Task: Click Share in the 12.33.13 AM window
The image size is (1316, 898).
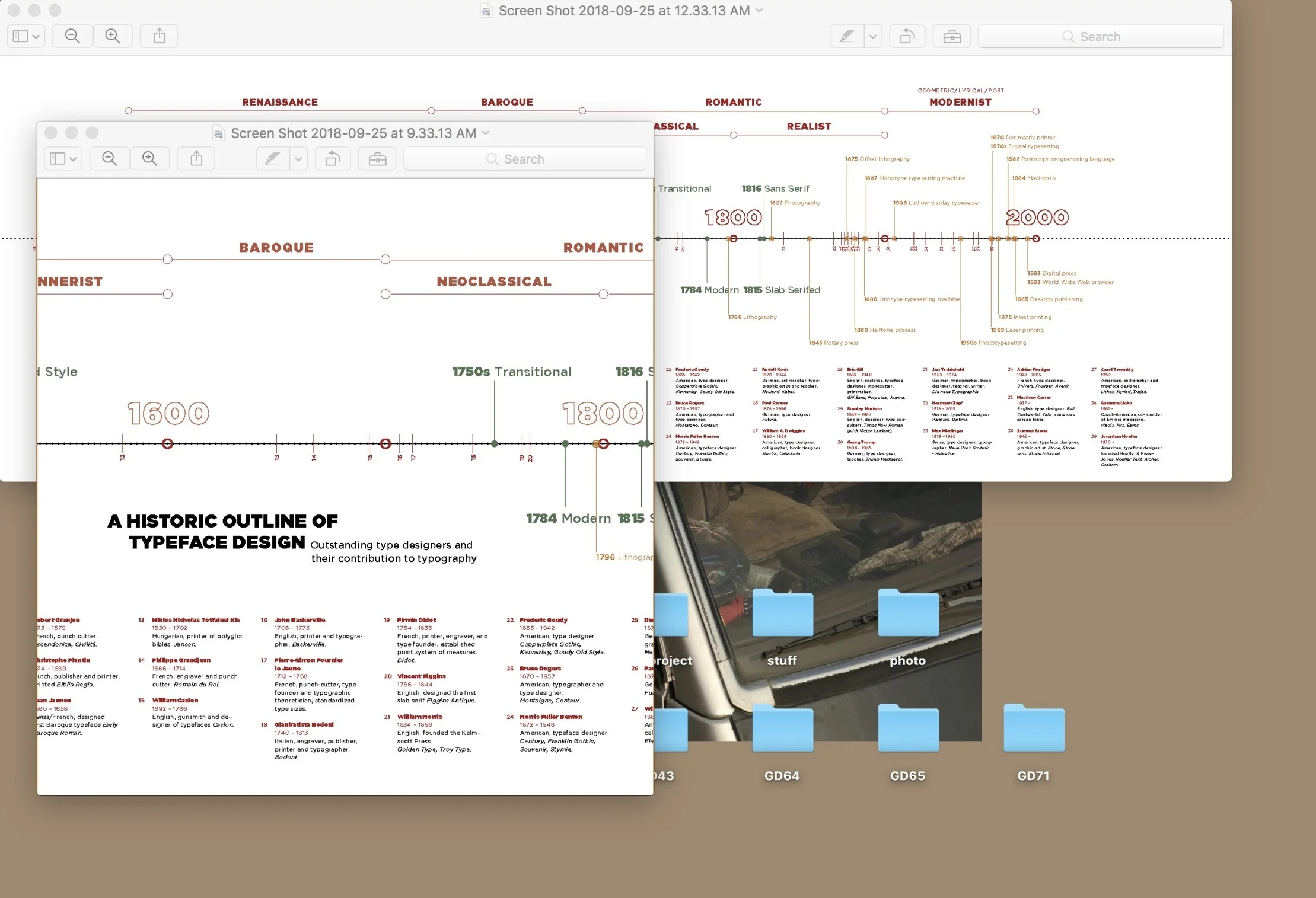Action: pyautogui.click(x=159, y=36)
